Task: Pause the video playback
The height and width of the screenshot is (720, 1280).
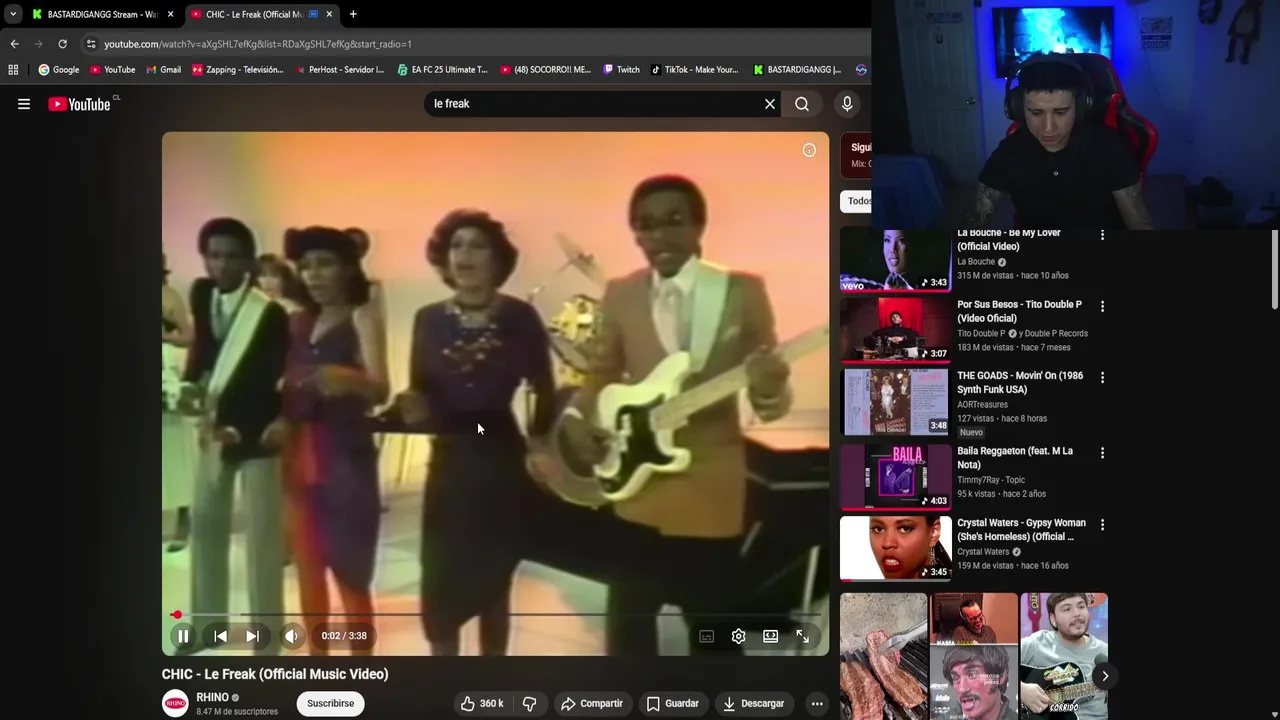Action: pos(183,636)
